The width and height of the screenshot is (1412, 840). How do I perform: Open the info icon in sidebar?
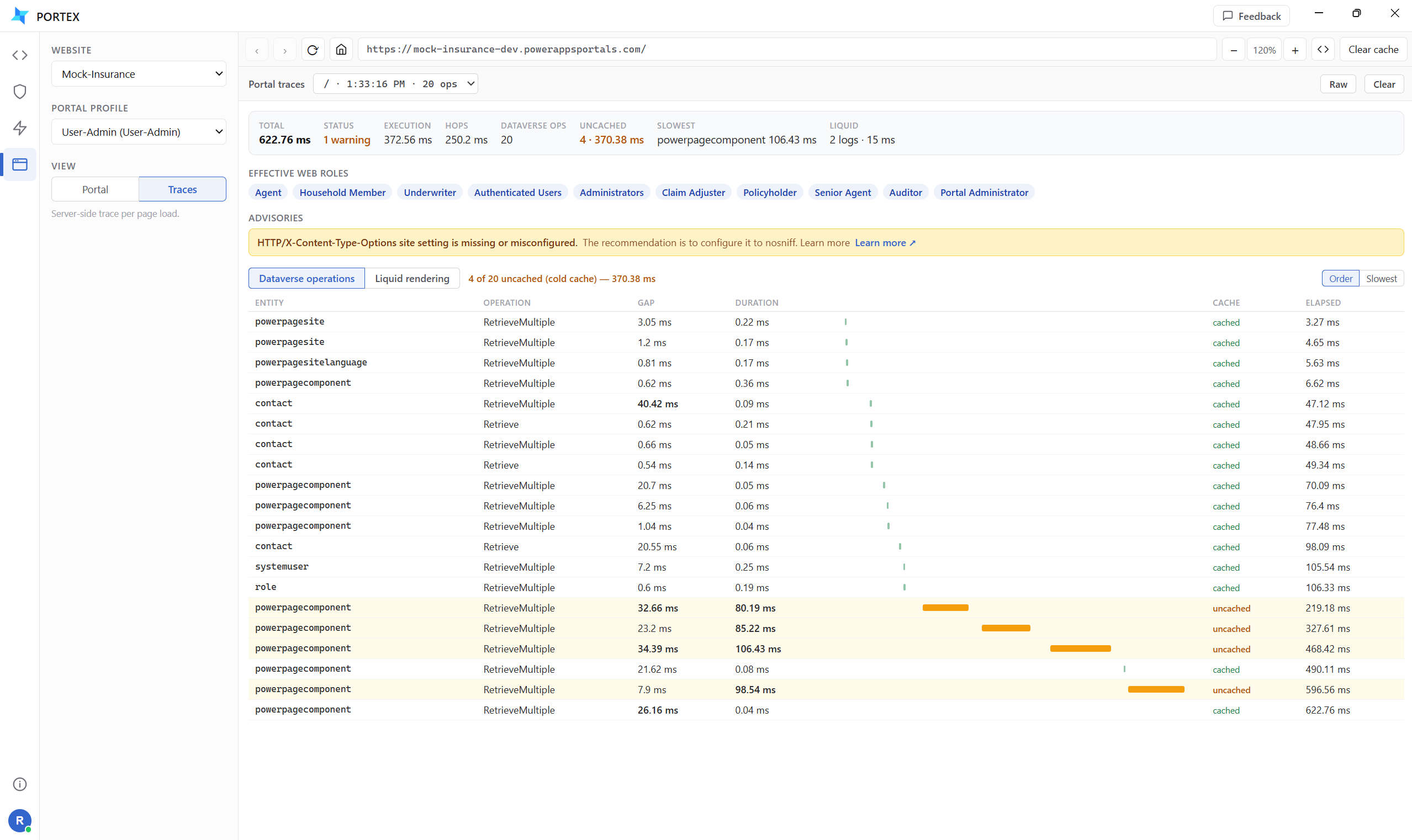(20, 784)
